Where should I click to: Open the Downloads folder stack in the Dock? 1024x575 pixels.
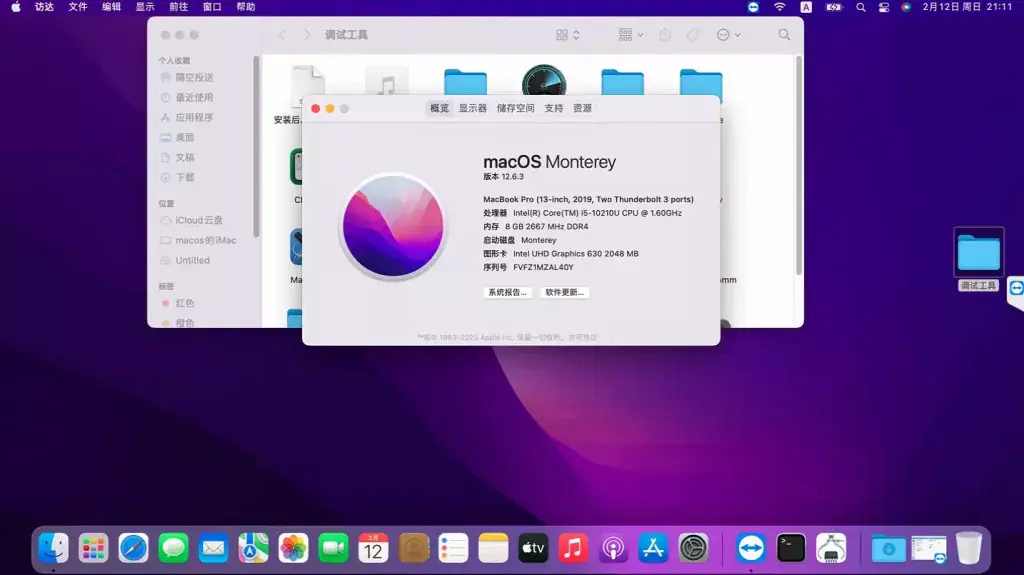tap(888, 549)
